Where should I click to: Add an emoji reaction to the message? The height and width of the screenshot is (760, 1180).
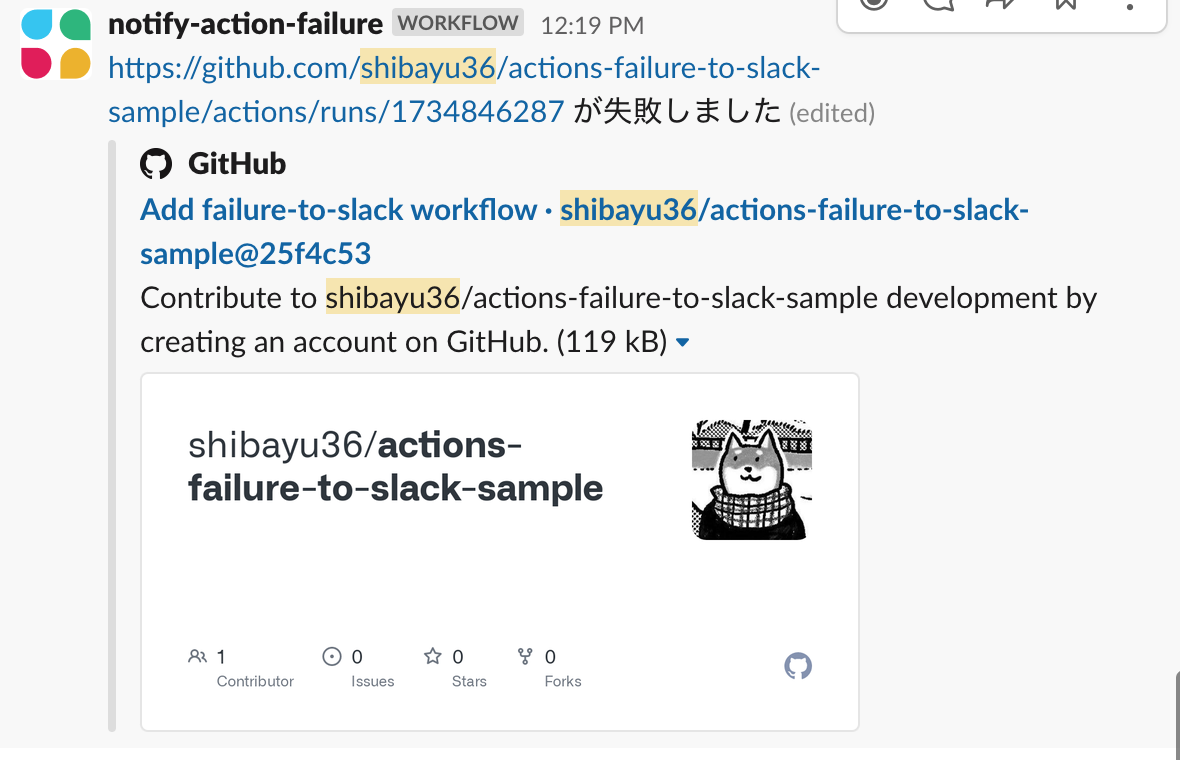point(873,5)
